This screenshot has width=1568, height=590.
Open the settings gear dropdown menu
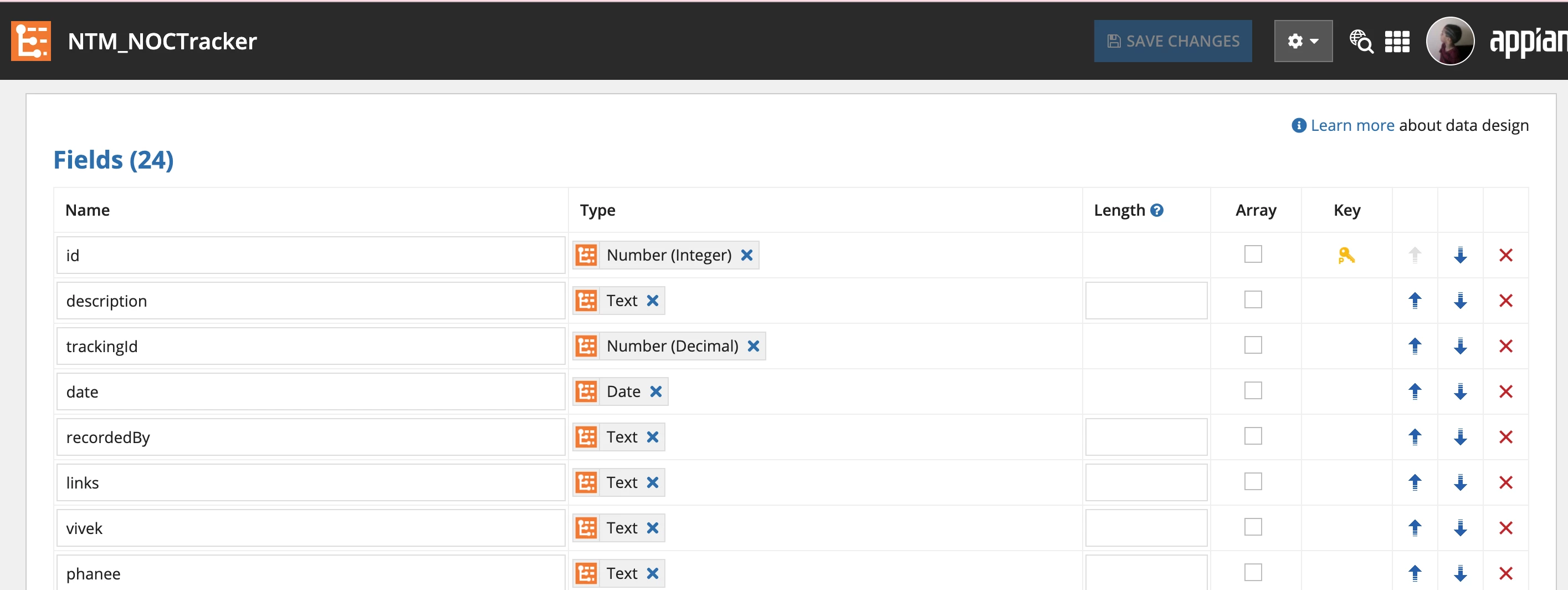coord(1303,42)
